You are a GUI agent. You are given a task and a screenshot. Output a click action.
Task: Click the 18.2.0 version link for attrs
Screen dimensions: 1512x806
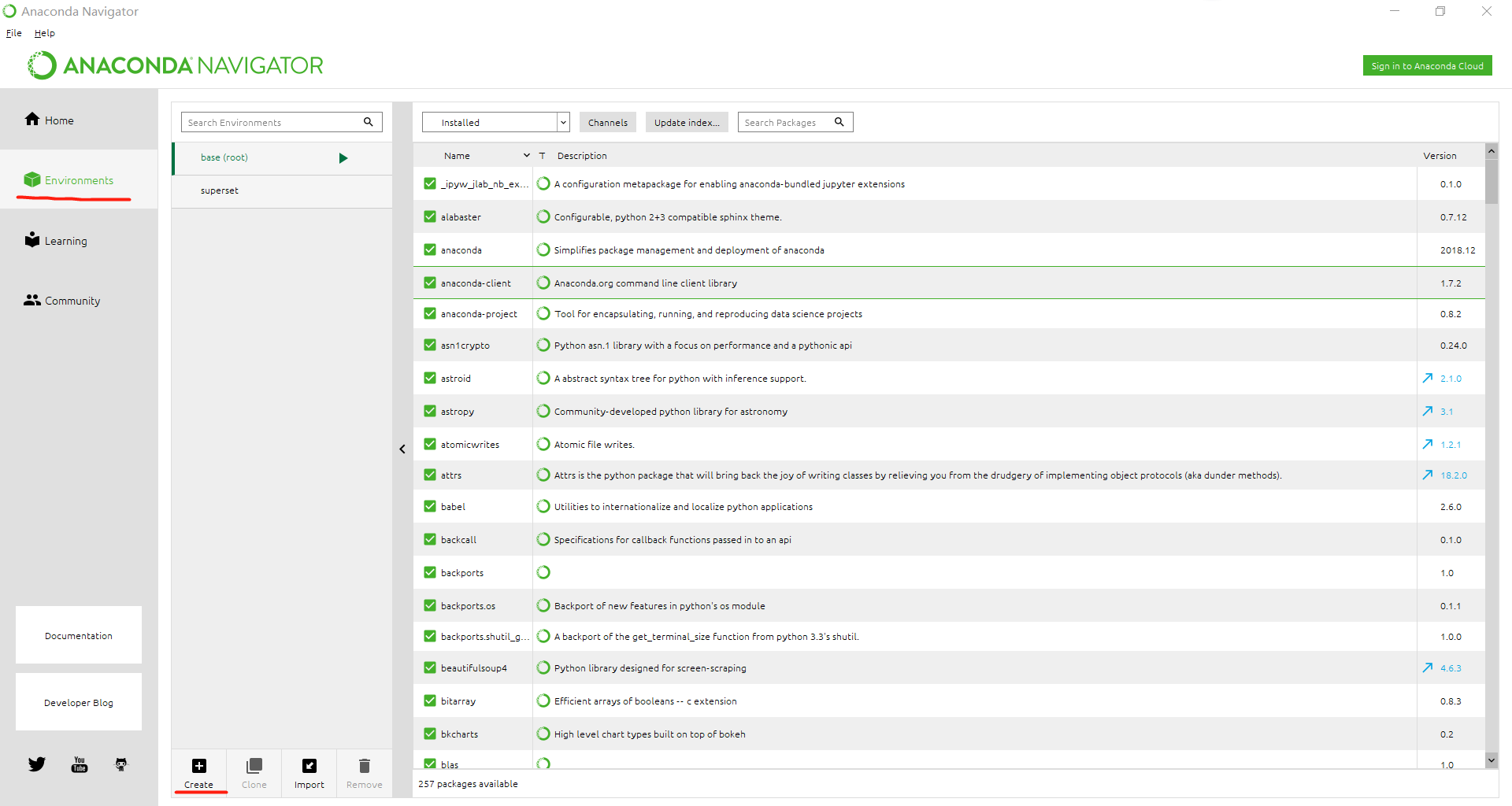point(1454,475)
